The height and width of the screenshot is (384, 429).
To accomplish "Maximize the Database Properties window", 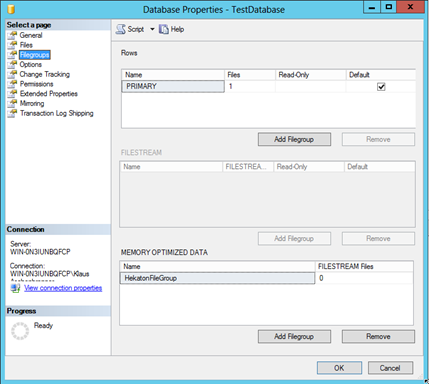I will [389, 7].
